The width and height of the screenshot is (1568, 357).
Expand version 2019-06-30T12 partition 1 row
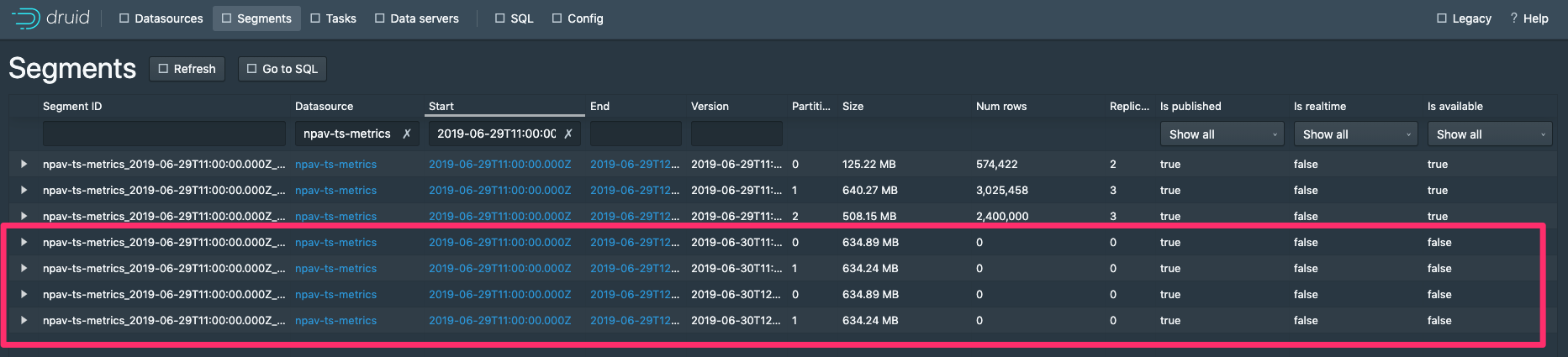[24, 320]
